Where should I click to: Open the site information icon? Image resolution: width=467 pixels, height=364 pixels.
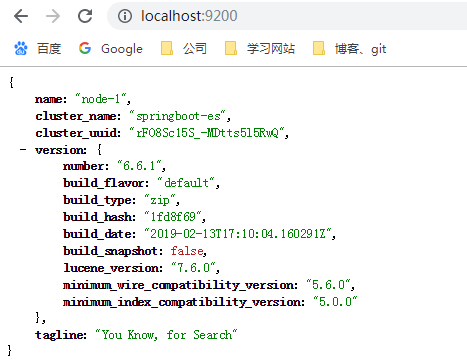[125, 16]
